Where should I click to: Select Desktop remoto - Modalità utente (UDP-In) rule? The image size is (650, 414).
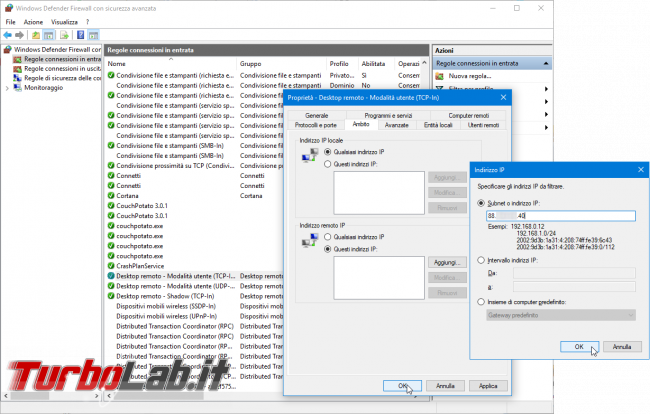(176, 286)
